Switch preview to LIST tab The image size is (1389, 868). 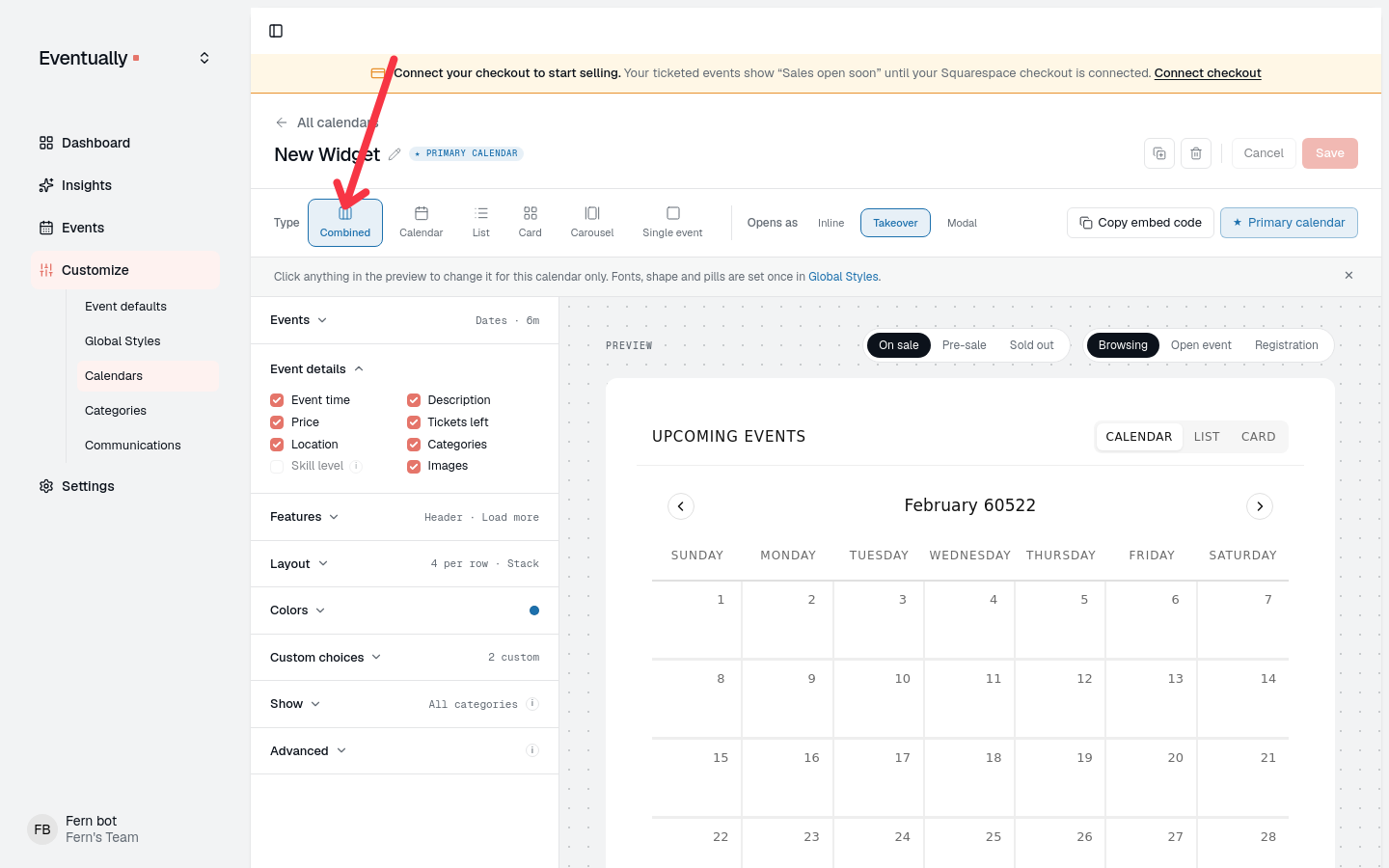[1207, 437]
